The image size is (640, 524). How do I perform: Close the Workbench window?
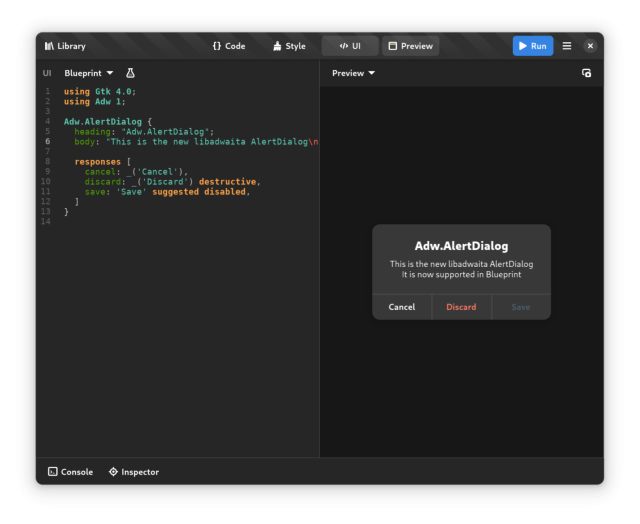590,46
